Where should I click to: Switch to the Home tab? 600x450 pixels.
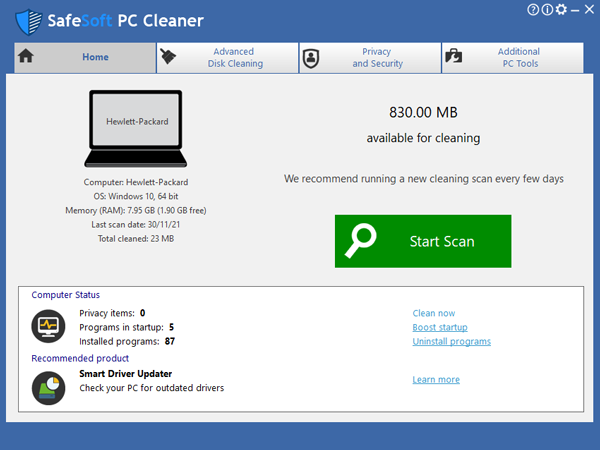coord(85,57)
